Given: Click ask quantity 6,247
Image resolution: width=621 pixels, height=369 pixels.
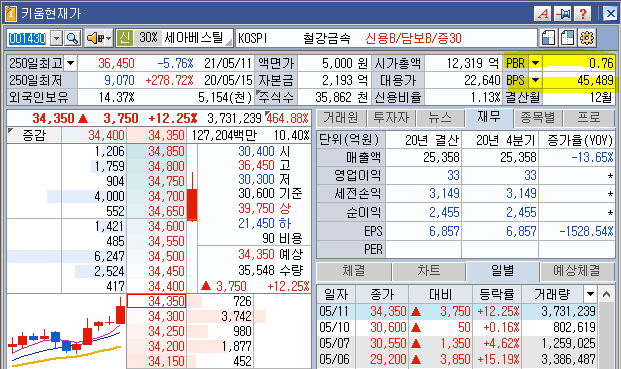Looking at the screenshot, I should (x=109, y=256).
